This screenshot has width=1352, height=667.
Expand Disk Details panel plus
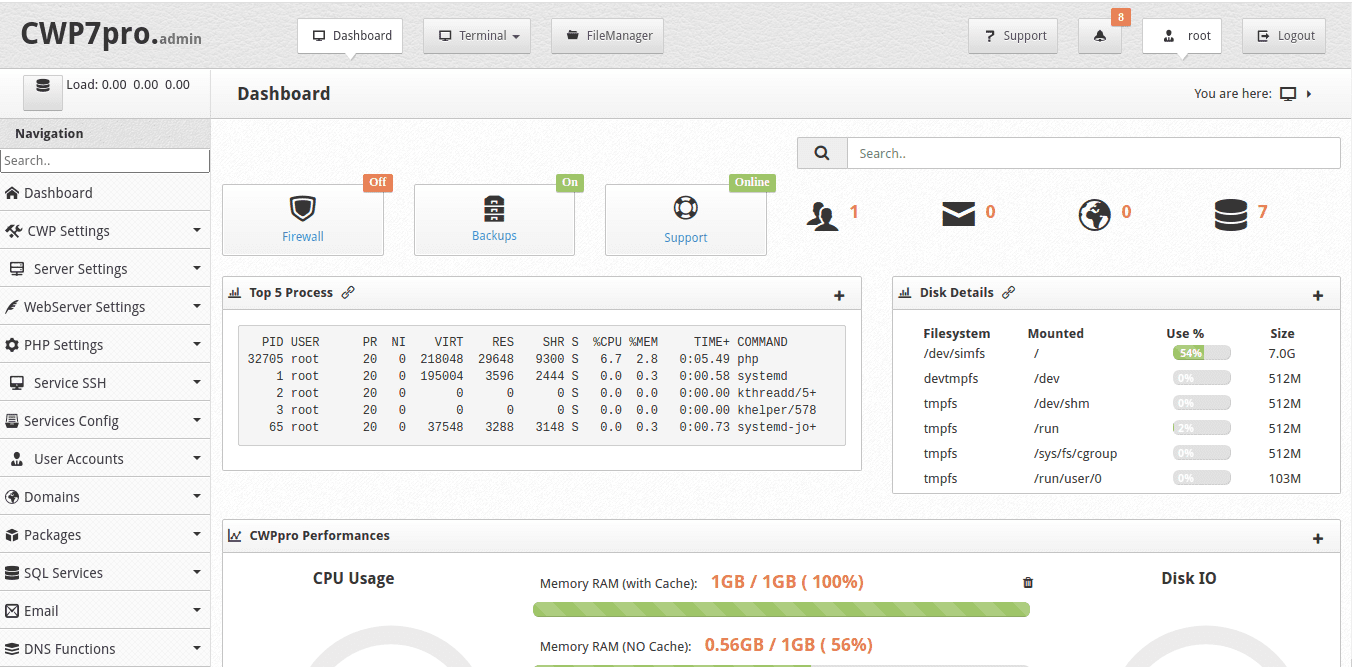pyautogui.click(x=1318, y=295)
